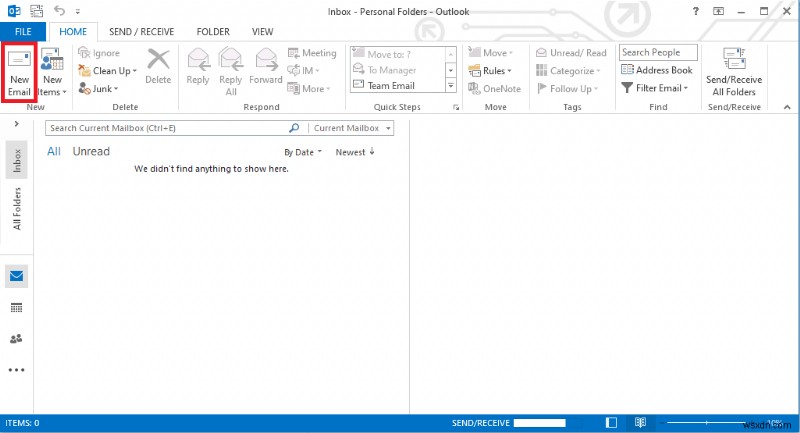Open the FILE tab

pos(23,32)
